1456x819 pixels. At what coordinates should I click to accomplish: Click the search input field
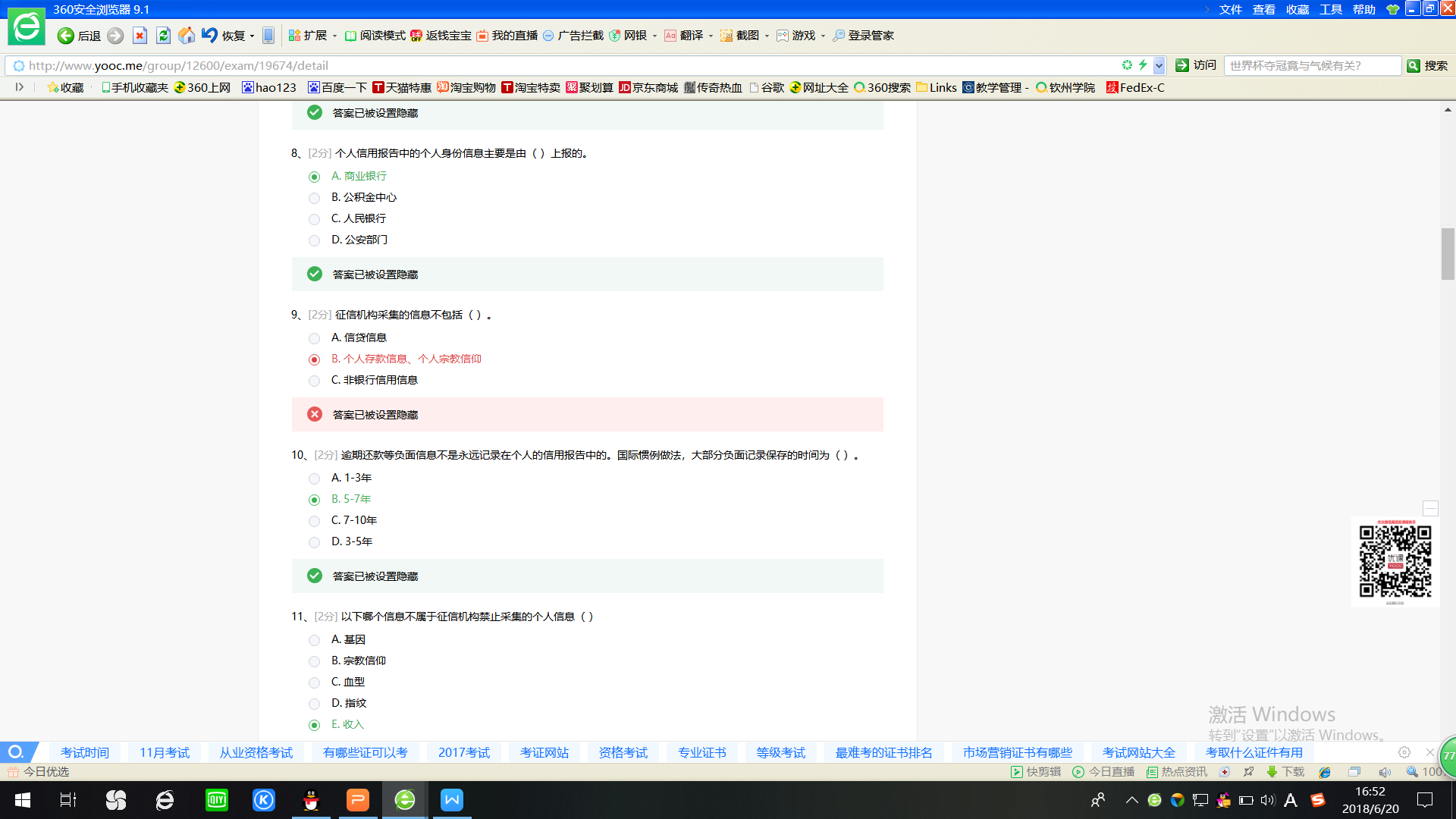1312,66
